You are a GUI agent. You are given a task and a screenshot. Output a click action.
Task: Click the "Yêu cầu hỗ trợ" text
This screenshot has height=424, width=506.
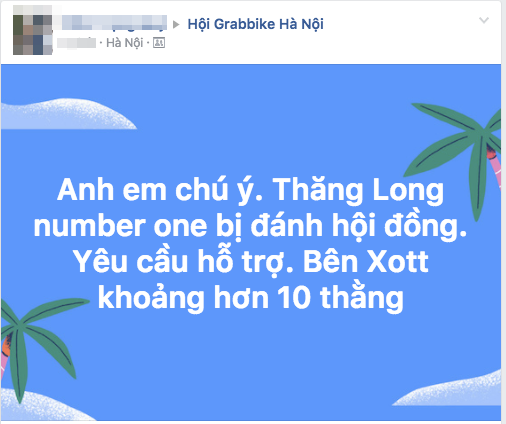(x=183, y=262)
